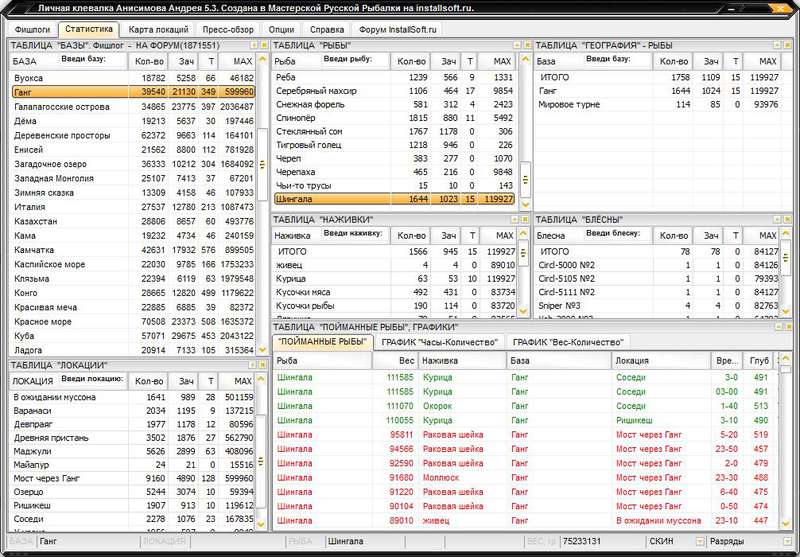Open the Фишлоги tab
800x557 pixels.
click(33, 30)
